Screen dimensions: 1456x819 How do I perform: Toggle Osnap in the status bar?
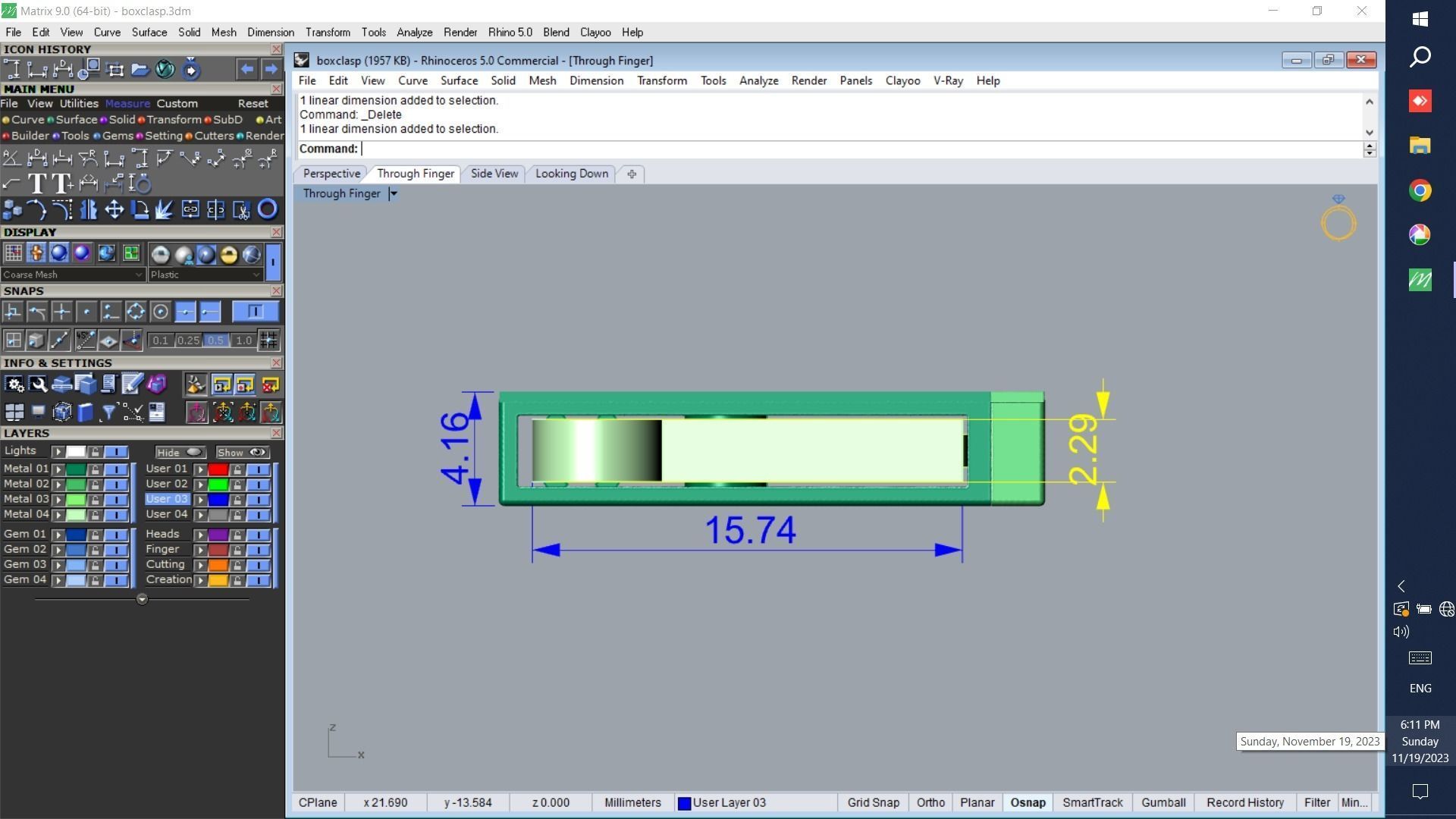(1028, 802)
